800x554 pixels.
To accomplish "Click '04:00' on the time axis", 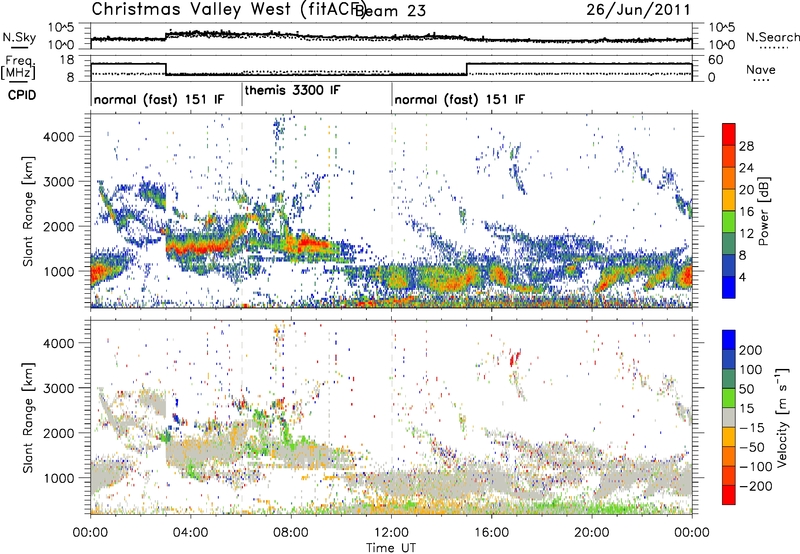I will (191, 533).
